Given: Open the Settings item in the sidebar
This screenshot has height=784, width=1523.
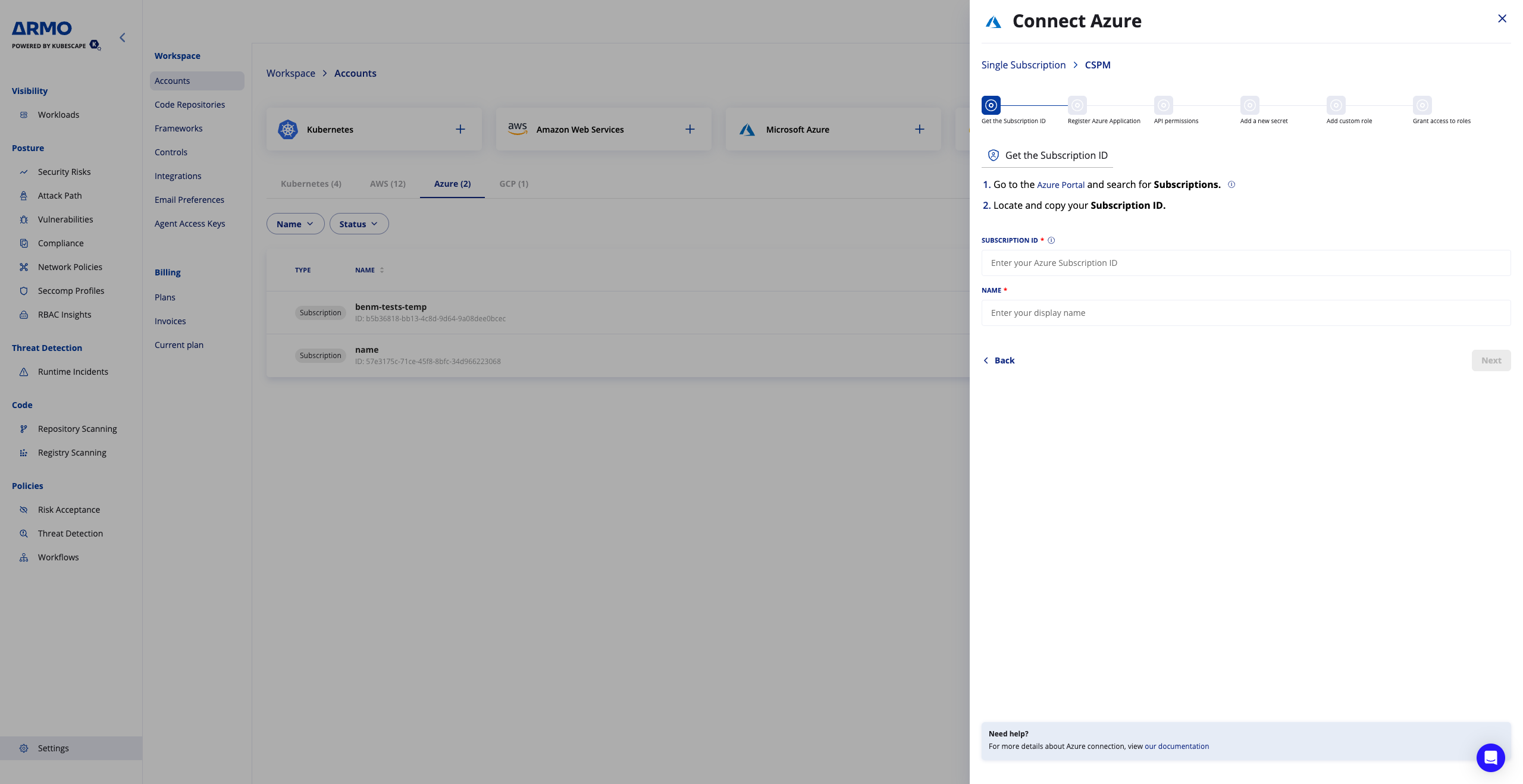Looking at the screenshot, I should 54,748.
